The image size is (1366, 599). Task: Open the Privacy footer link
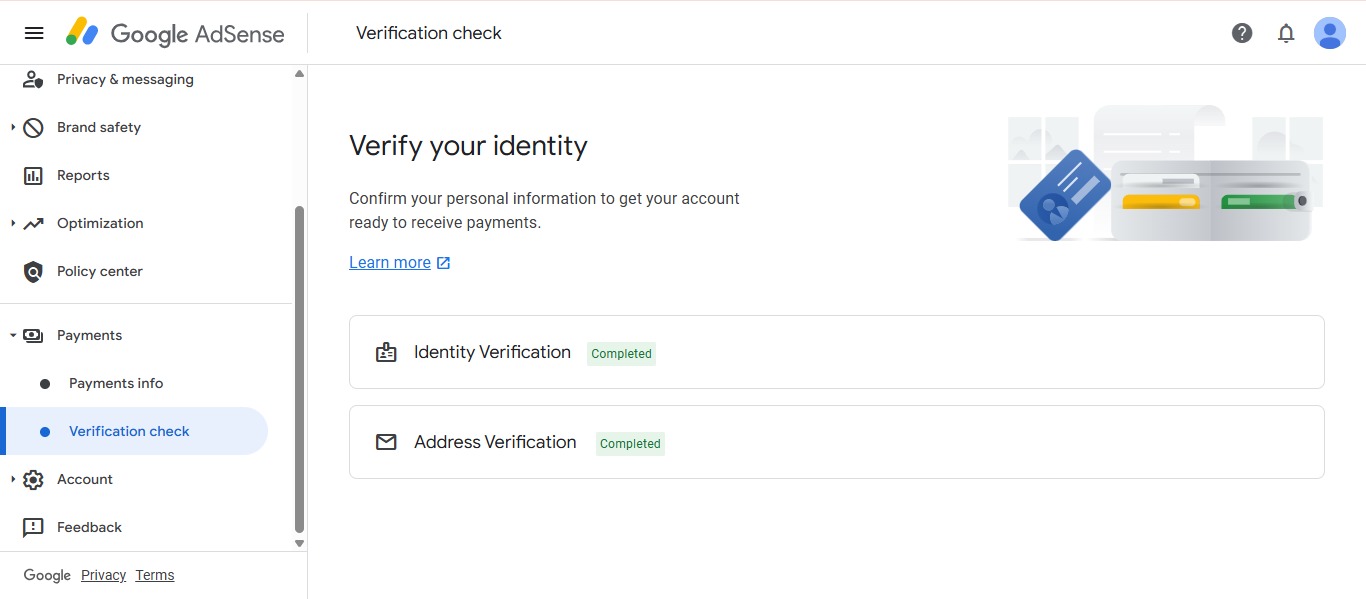104,575
